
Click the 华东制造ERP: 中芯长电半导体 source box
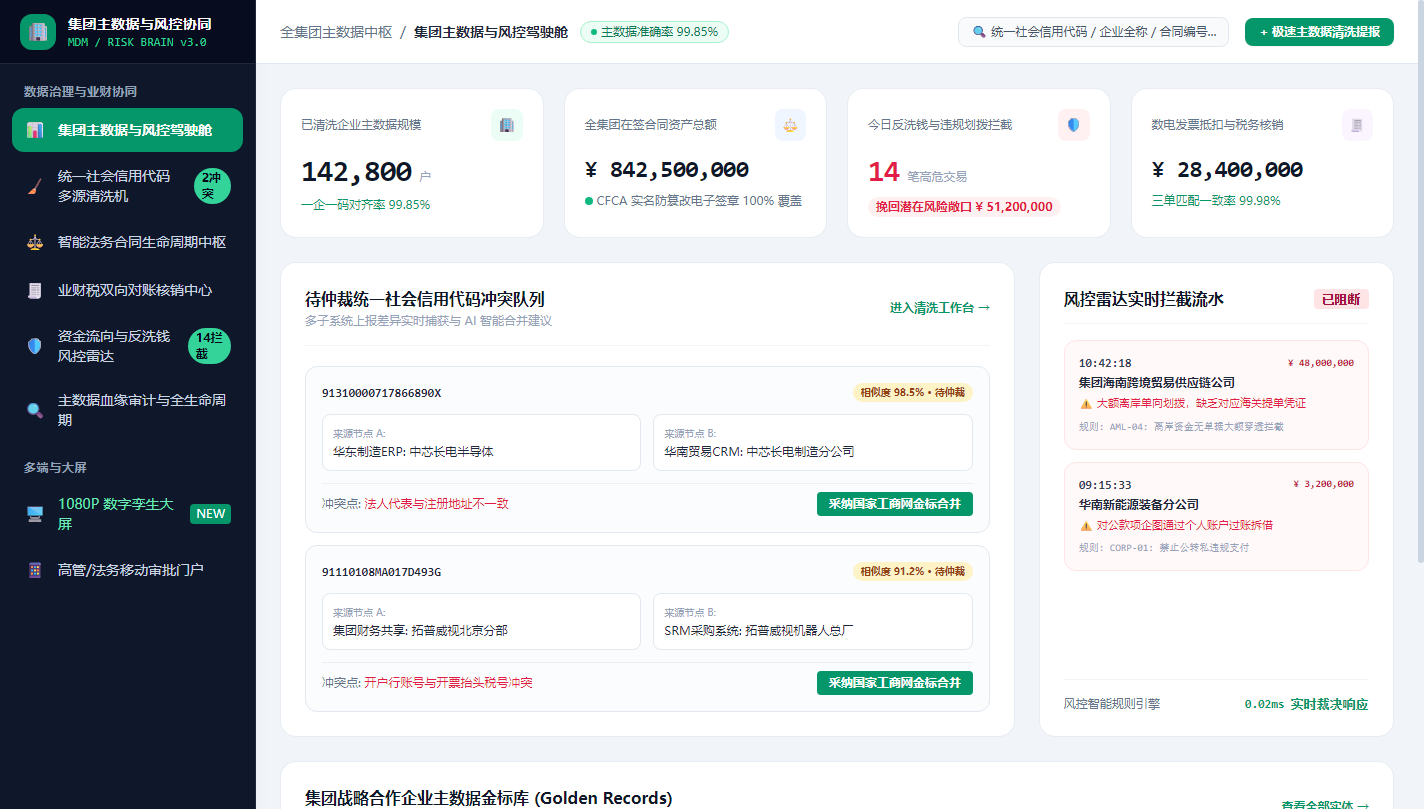(x=481, y=442)
